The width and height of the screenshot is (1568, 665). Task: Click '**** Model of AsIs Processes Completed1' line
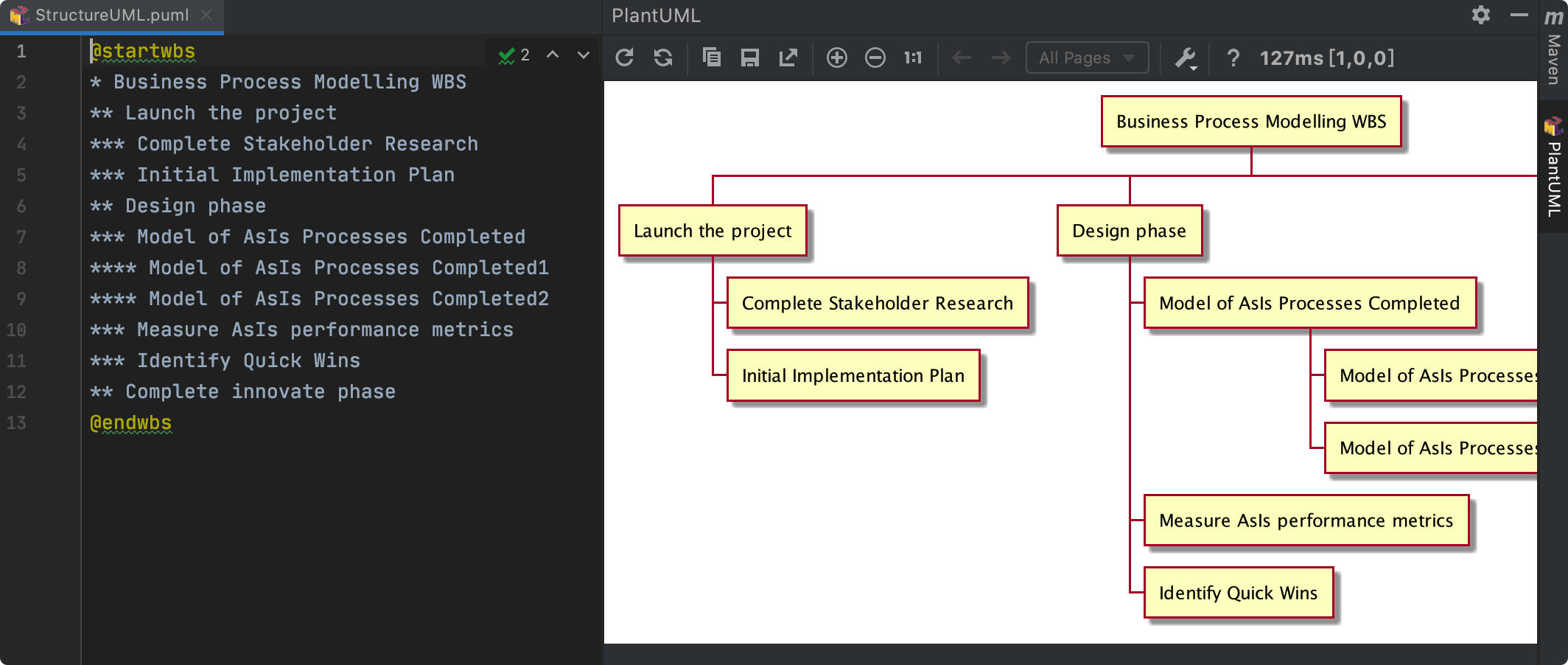319,268
